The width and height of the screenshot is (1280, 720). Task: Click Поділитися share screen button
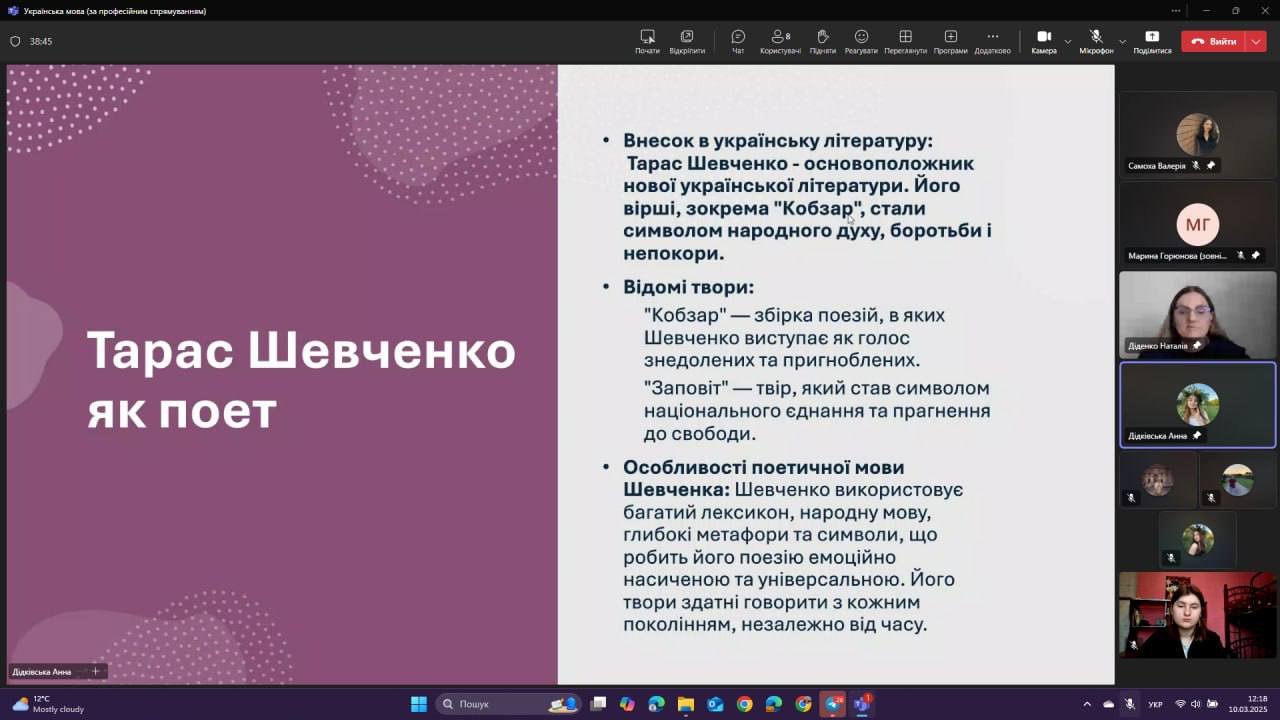1152,41
